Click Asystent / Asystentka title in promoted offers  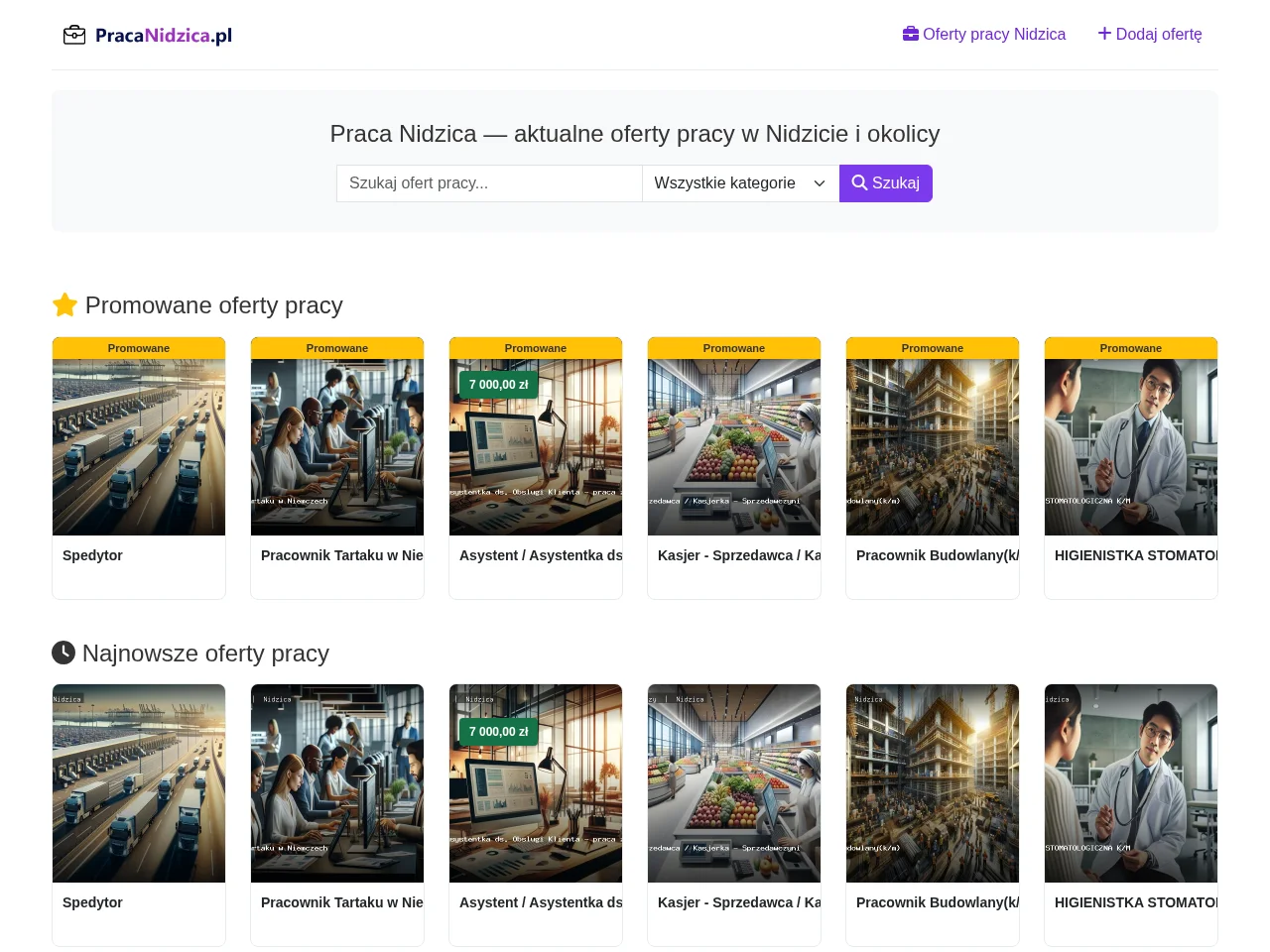click(x=541, y=555)
